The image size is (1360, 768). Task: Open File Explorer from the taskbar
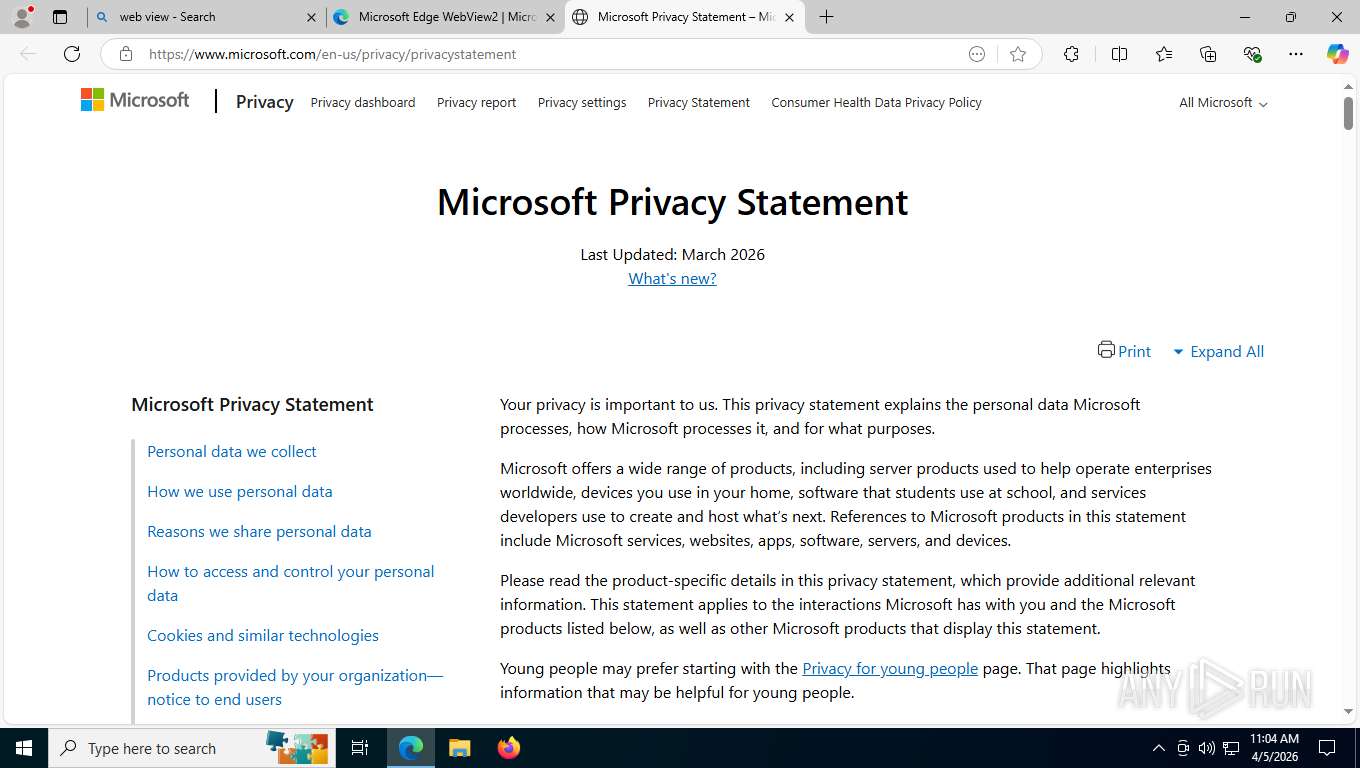[459, 748]
